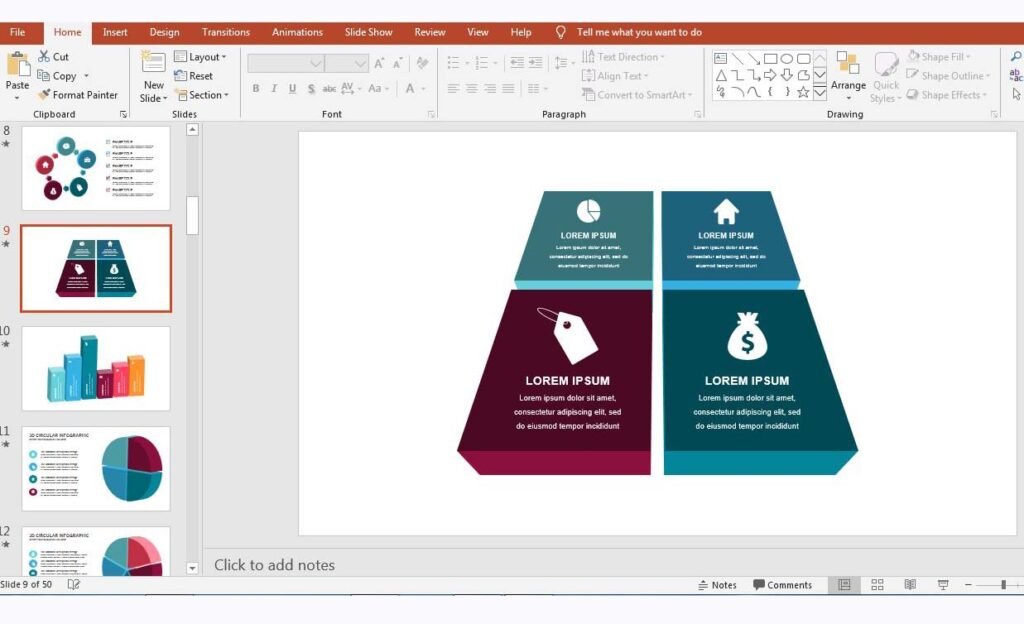Click the New Slide icon

click(x=153, y=63)
